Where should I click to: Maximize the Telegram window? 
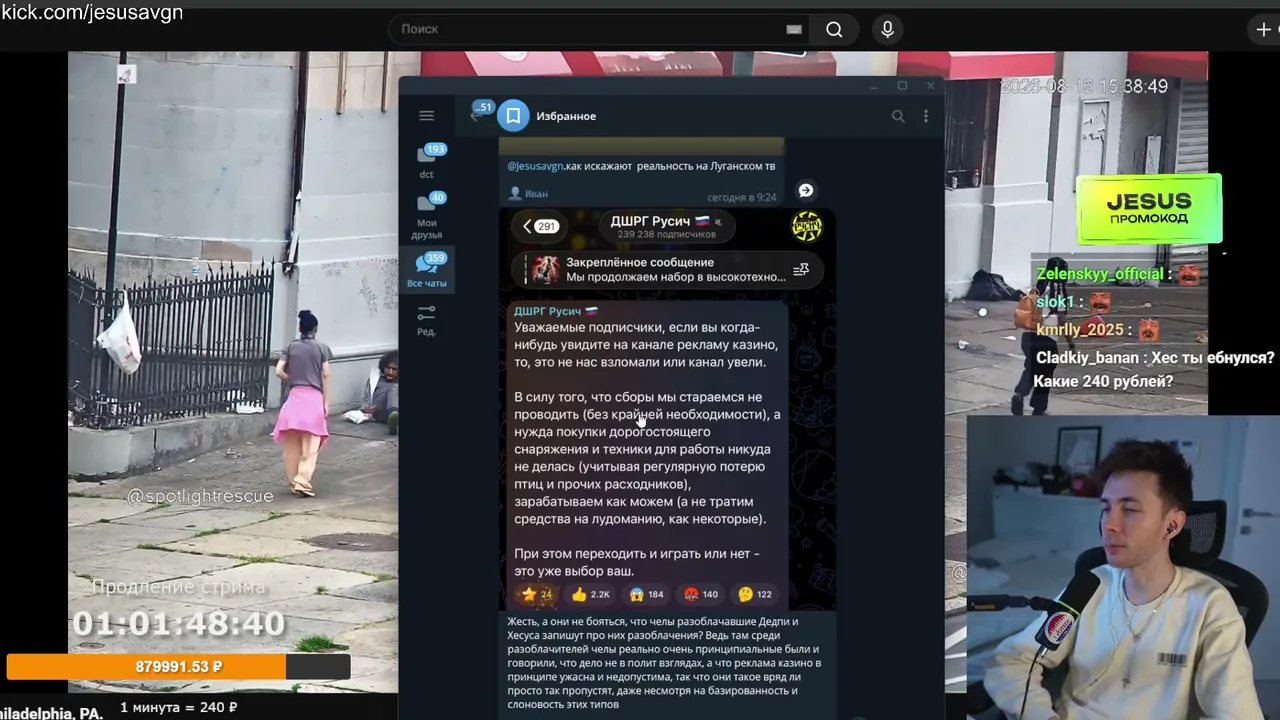(x=902, y=86)
